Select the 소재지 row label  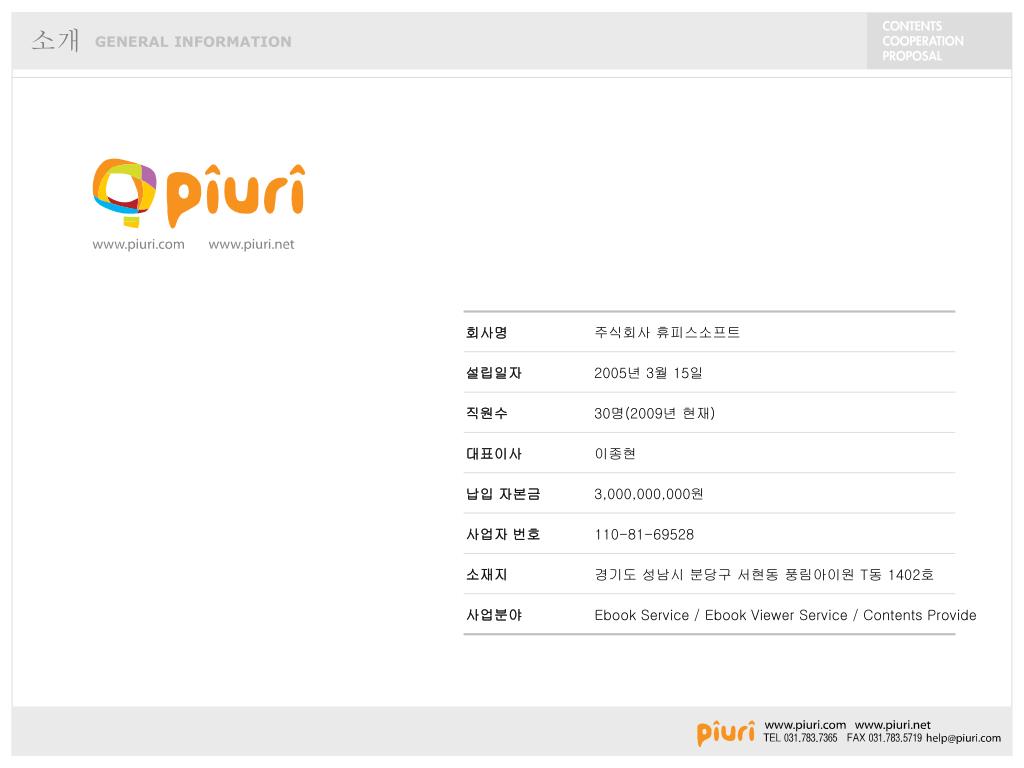487,575
